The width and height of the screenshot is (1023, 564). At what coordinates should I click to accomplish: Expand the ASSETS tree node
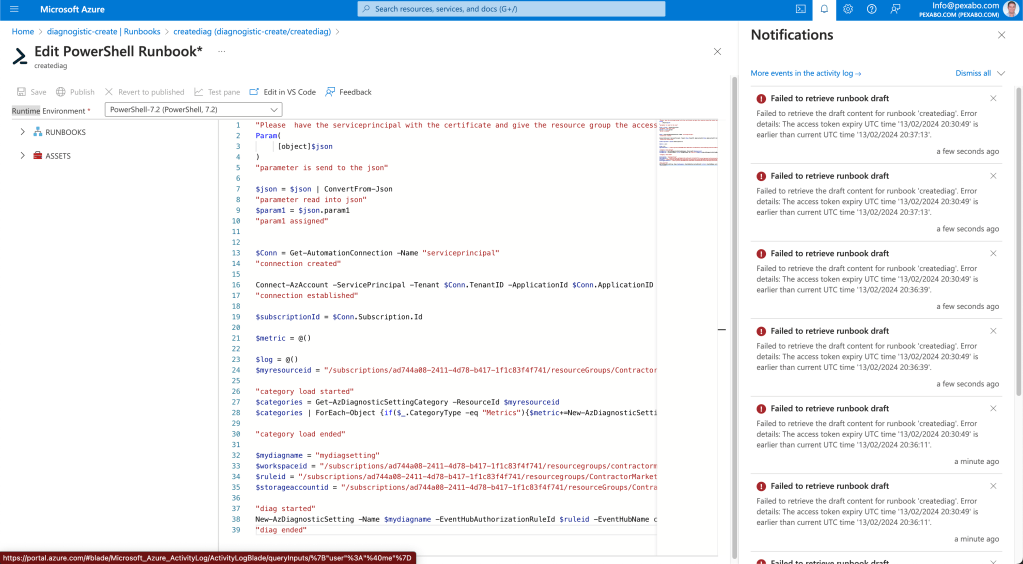[23, 155]
